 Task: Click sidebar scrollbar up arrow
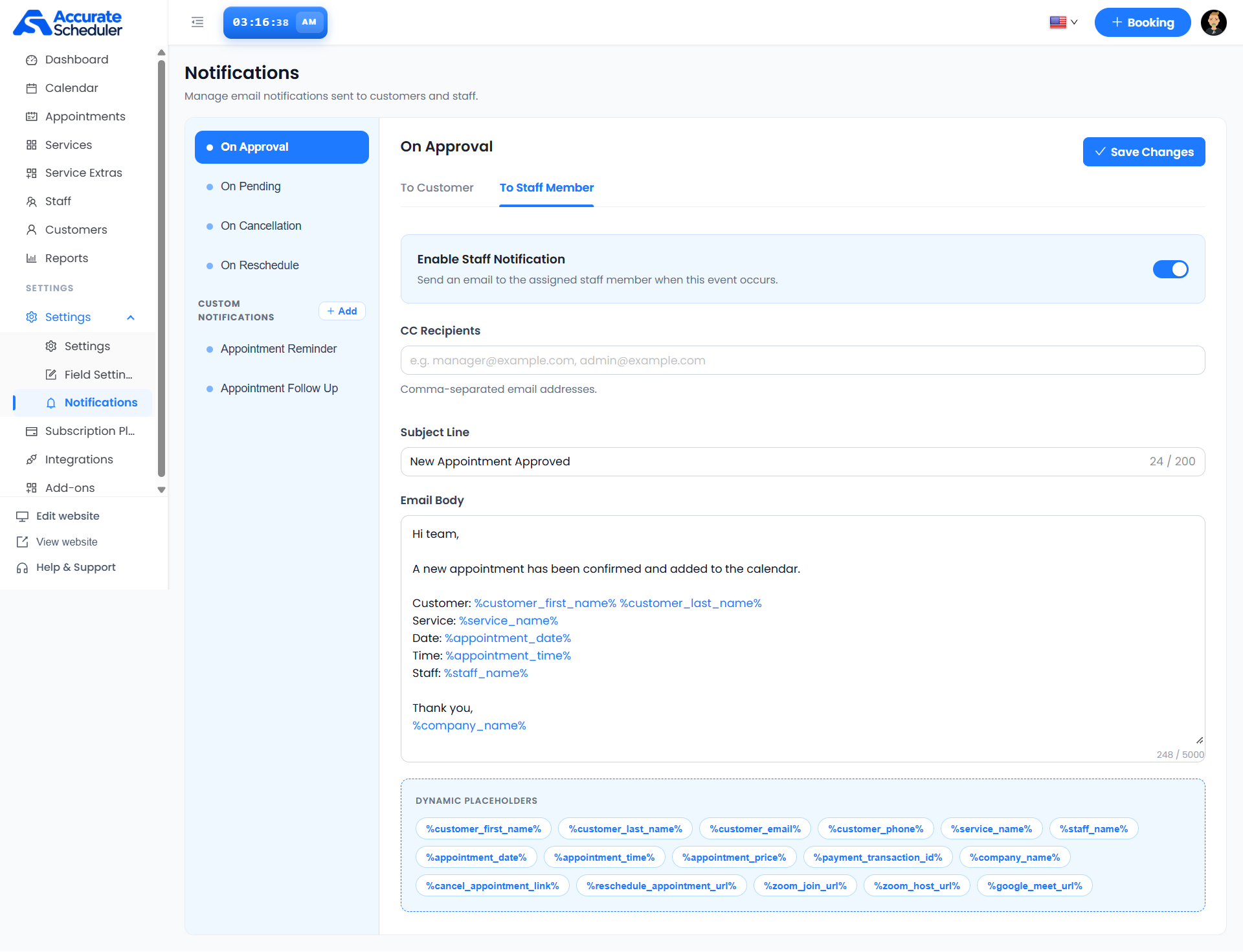pos(161,52)
